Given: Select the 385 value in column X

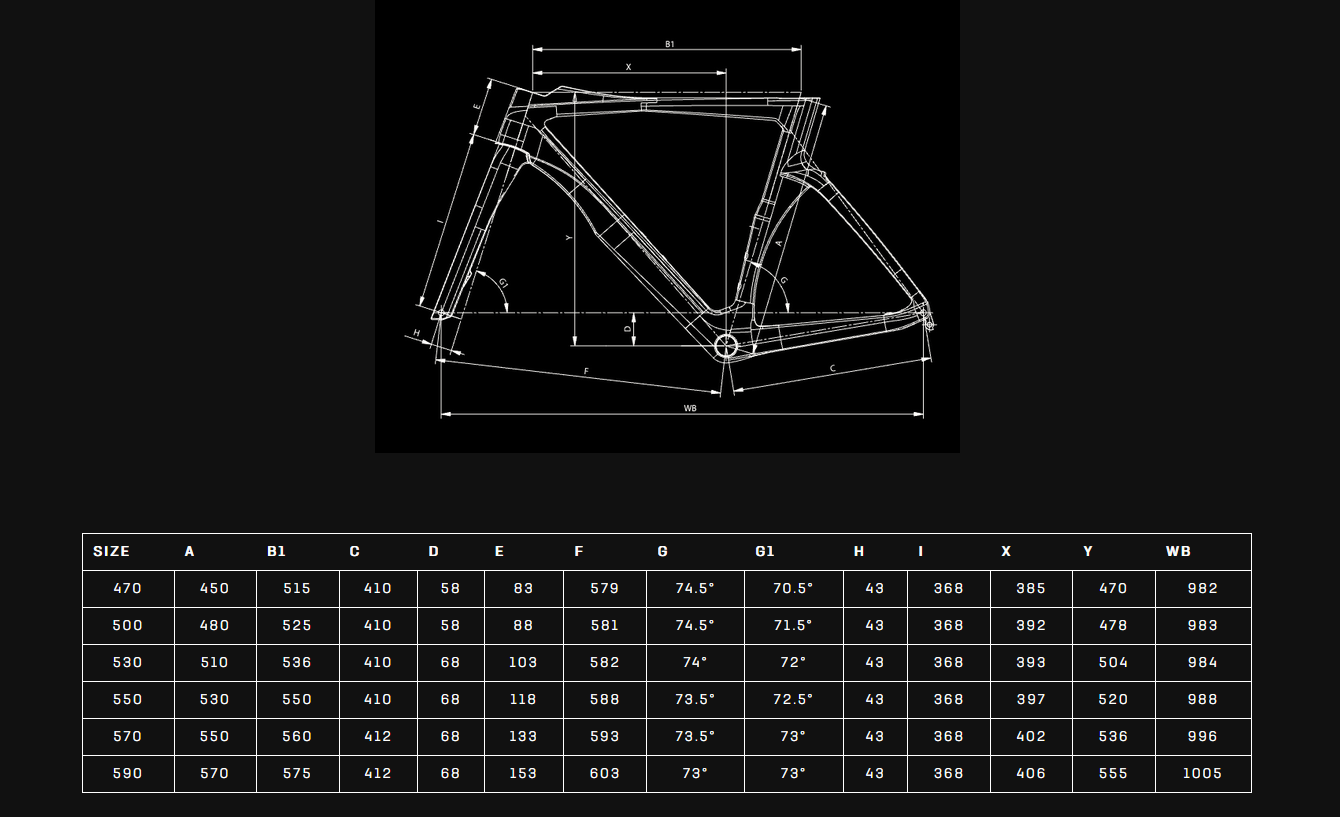Looking at the screenshot, I should point(1031,588).
